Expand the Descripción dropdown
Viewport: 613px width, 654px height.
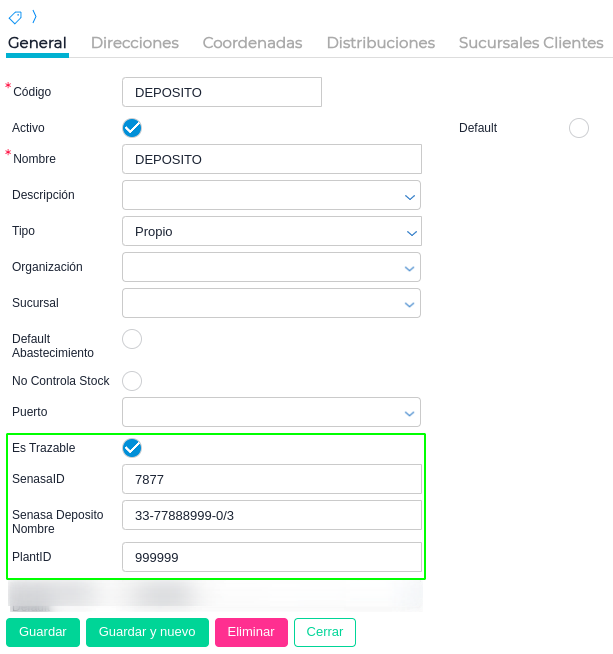409,196
